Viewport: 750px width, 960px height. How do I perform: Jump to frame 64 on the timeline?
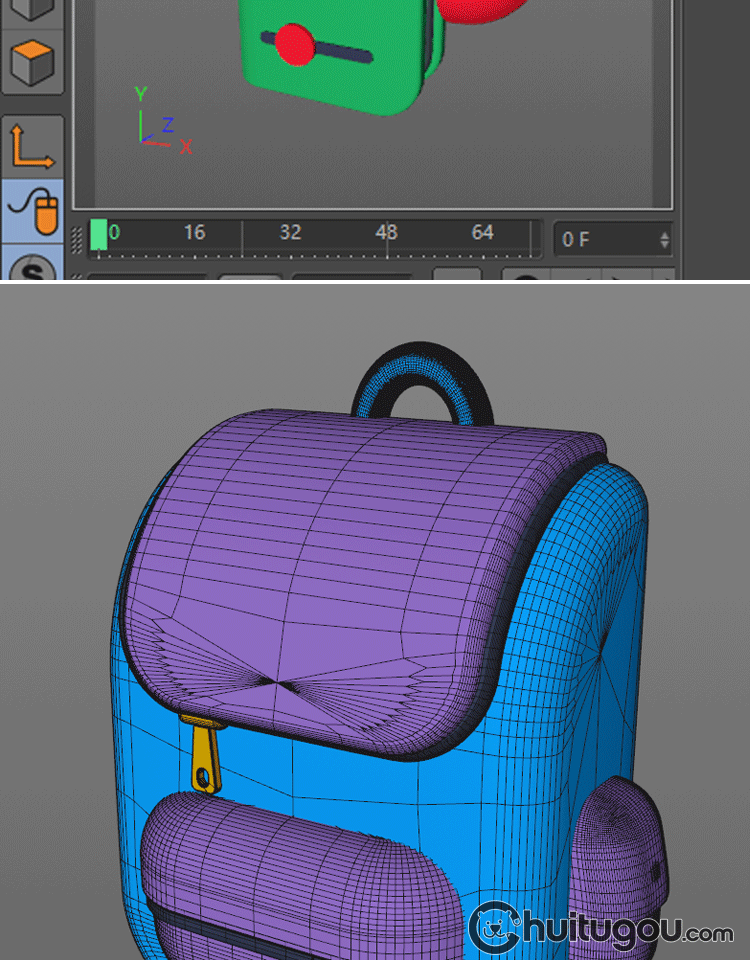coord(482,233)
